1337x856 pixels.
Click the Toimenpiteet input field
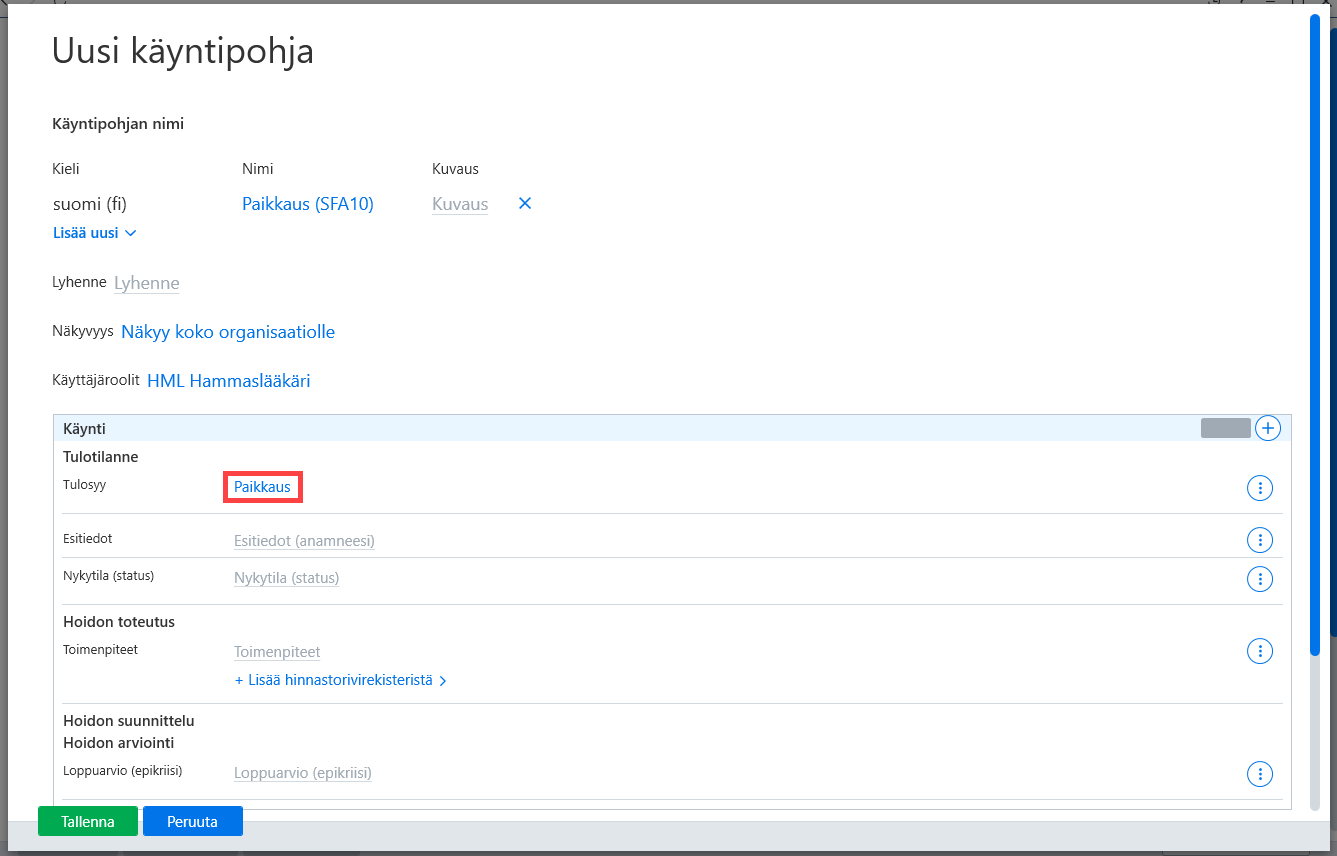(x=277, y=652)
